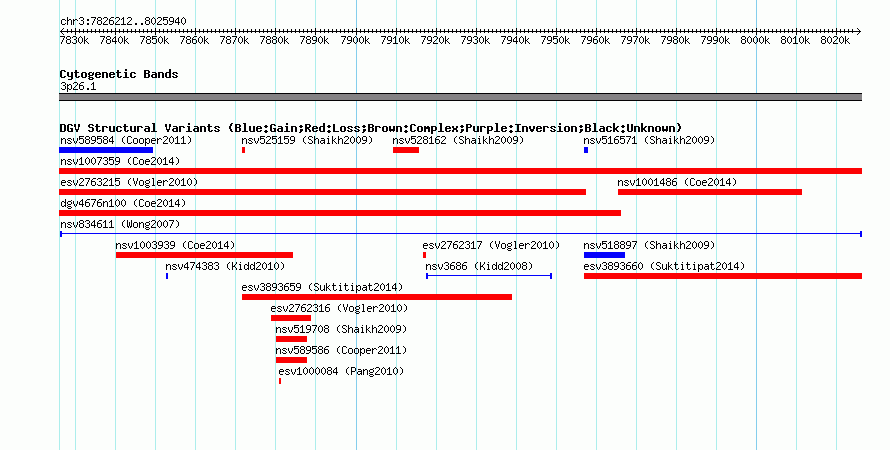Click the full-width red nsv1007359 bar
The width and height of the screenshot is (890, 450).
point(460,171)
